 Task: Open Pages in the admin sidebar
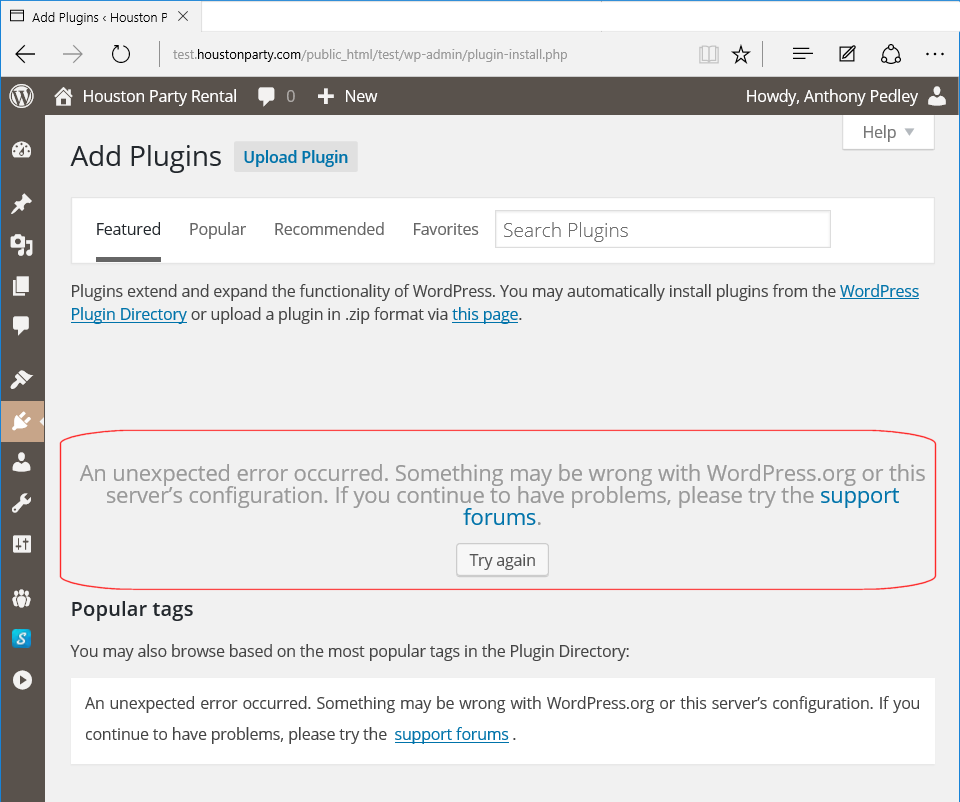click(x=21, y=286)
